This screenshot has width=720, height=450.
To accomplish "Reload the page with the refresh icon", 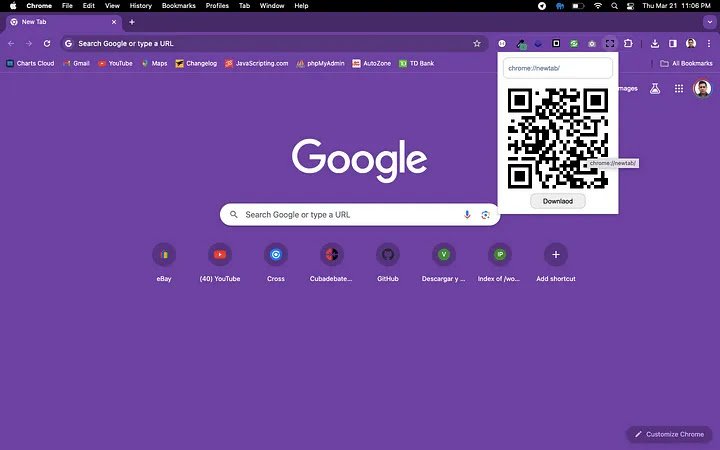I will pyautogui.click(x=47, y=44).
